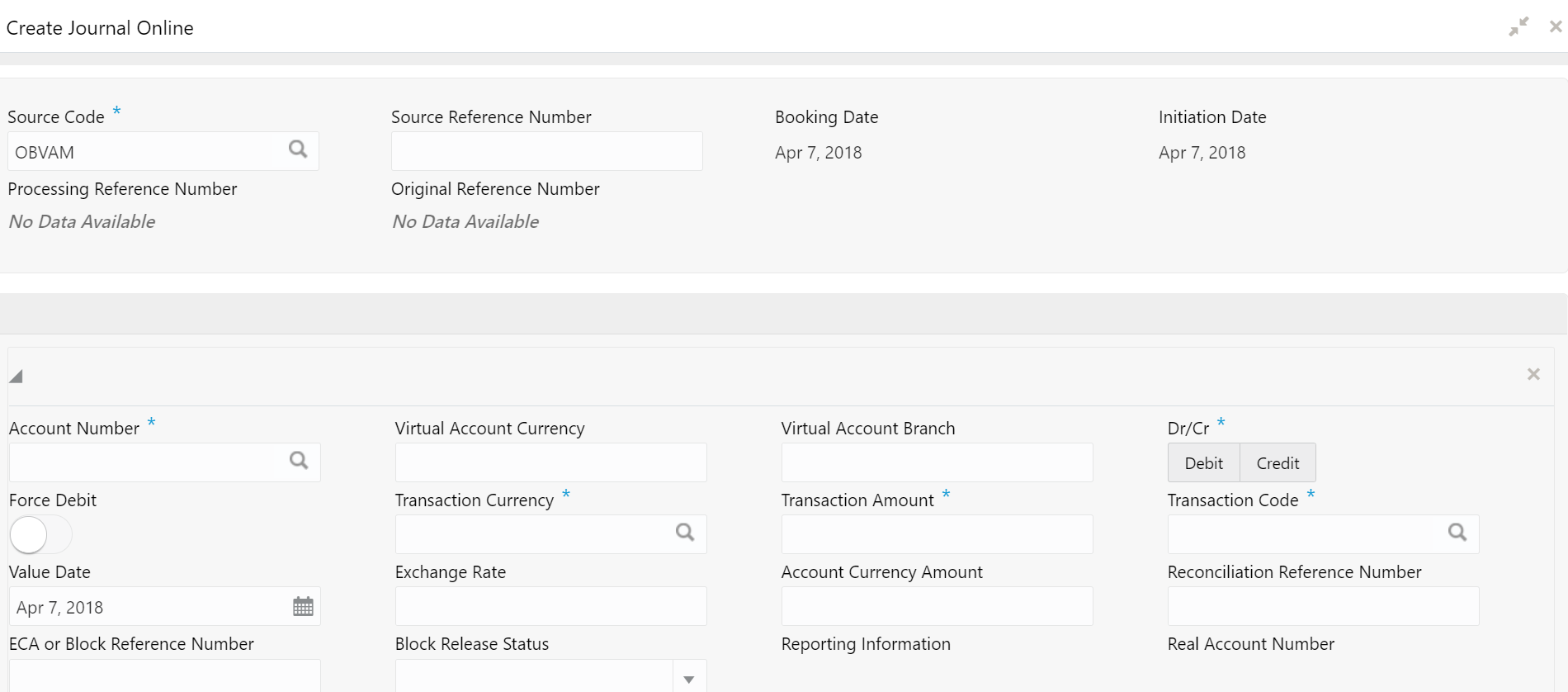Focus the Source Reference Number field
Image resolution: width=1568 pixels, height=692 pixels.
point(547,151)
